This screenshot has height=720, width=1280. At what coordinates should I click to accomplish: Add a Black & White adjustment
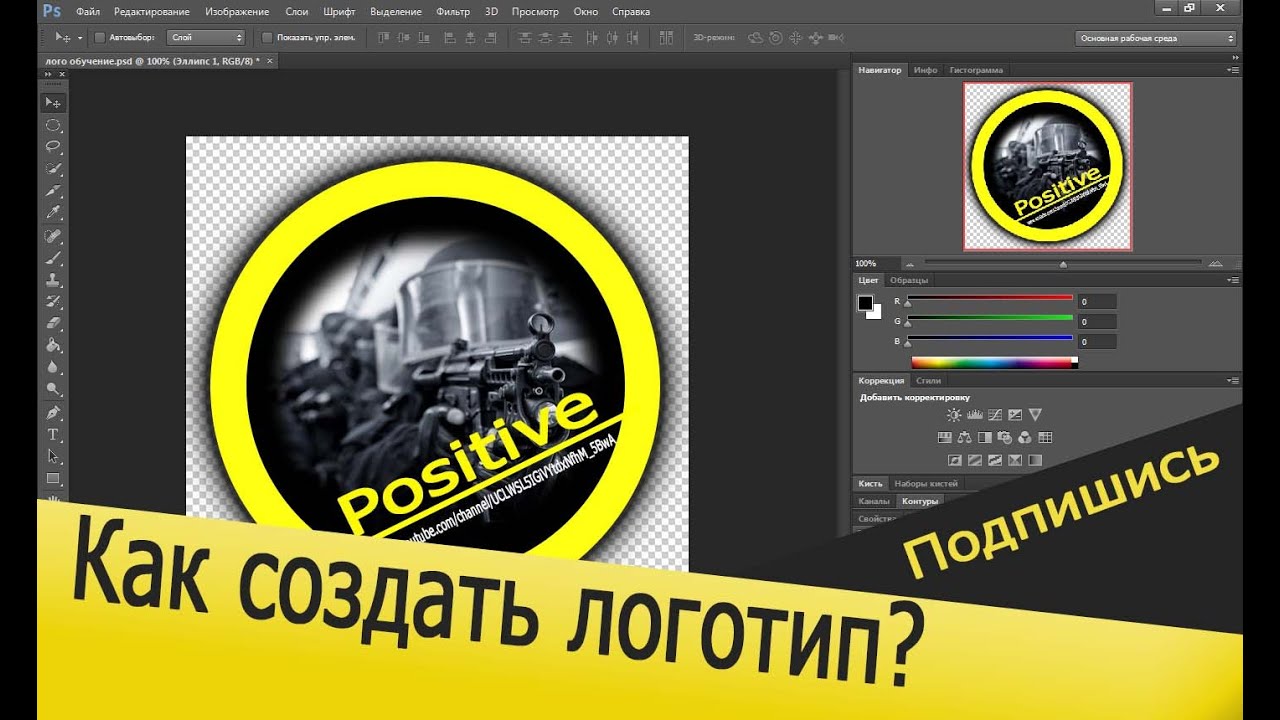[x=984, y=437]
